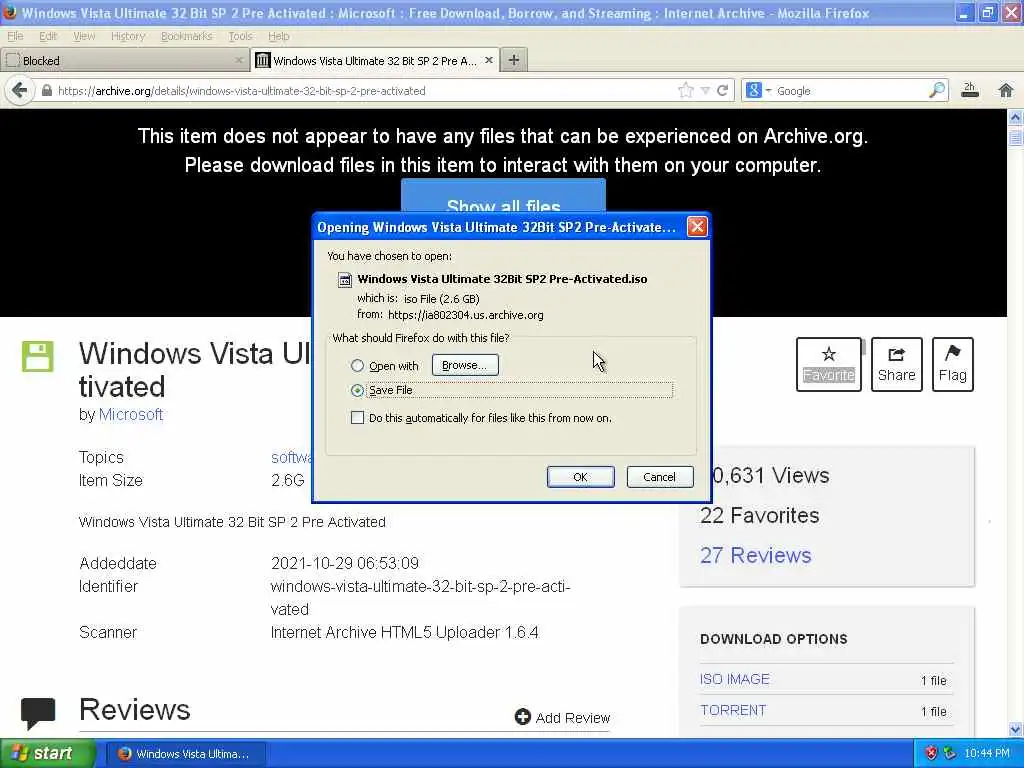The height and width of the screenshot is (768, 1024).
Task: Close the Opening file dialog with X
Action: tap(697, 227)
